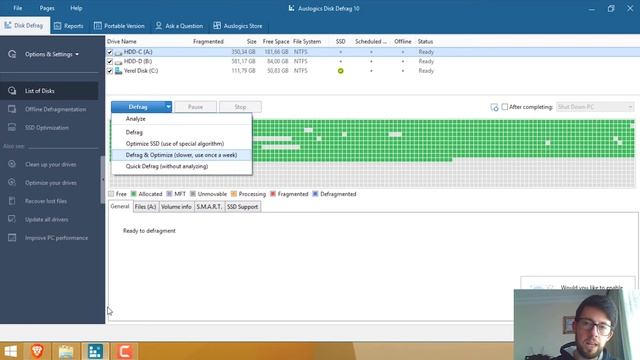Click the MFT legend swatch
The image size is (640, 360).
click(169, 194)
